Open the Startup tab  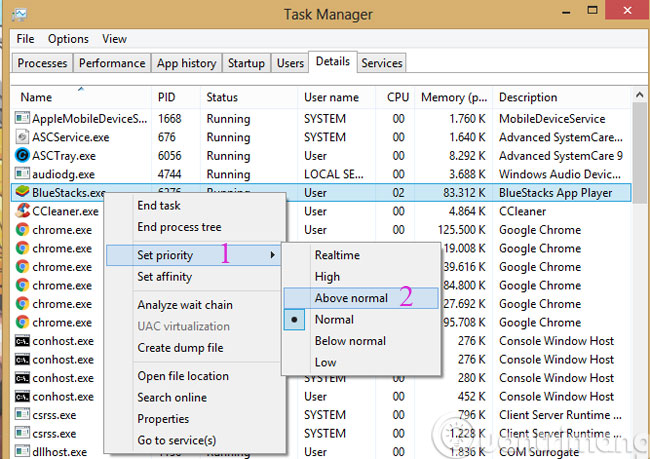pos(246,63)
